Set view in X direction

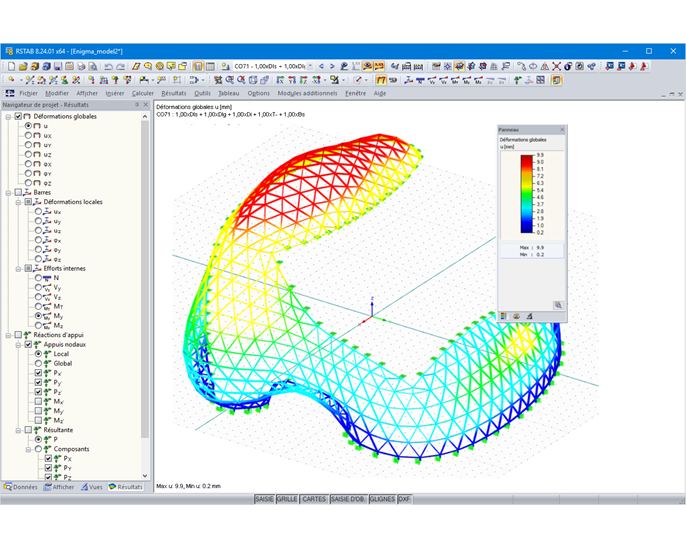pos(280,80)
